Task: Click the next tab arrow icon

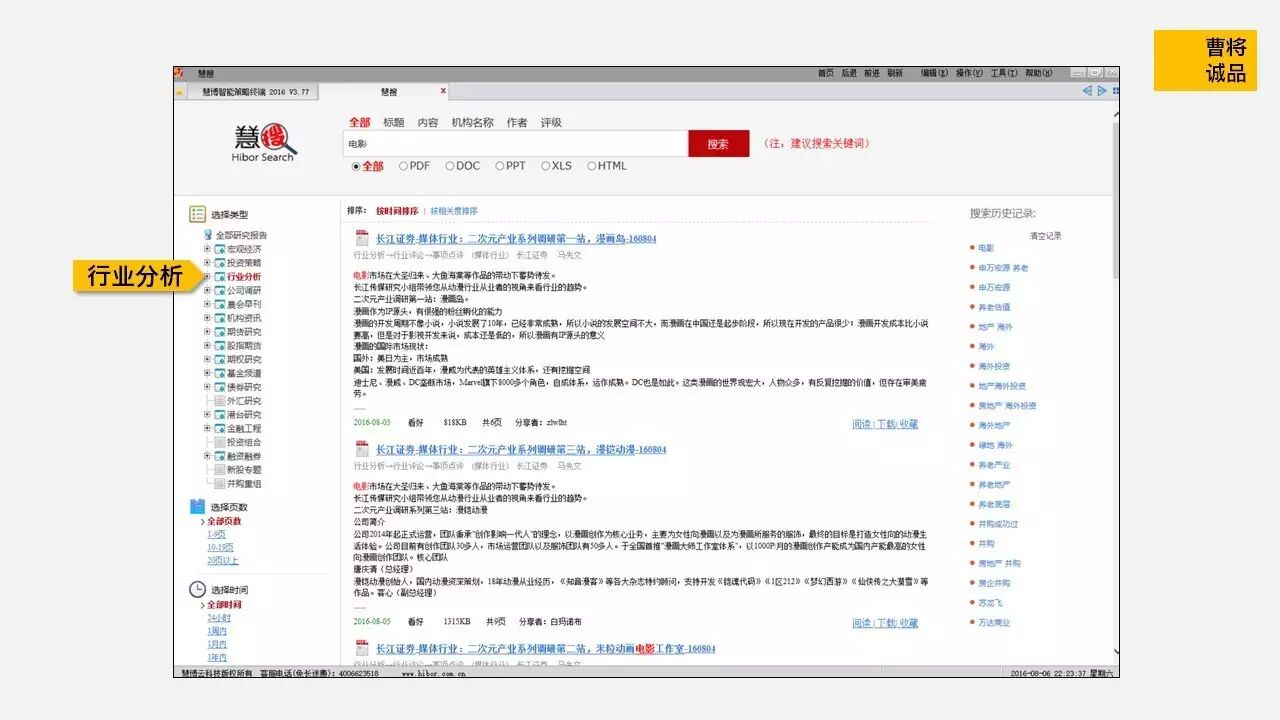Action: (x=1102, y=91)
